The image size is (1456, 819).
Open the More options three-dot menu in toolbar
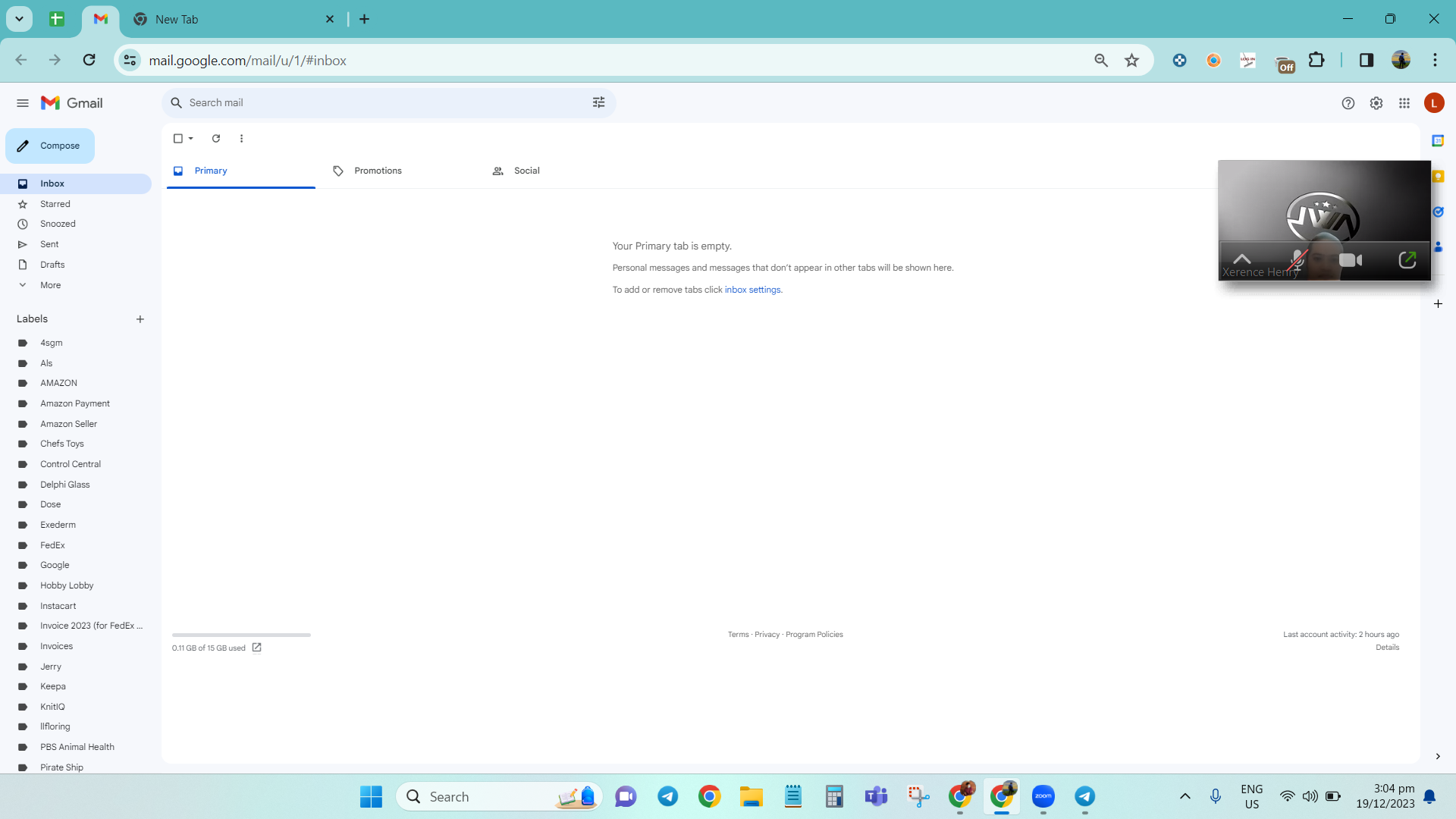pos(241,139)
